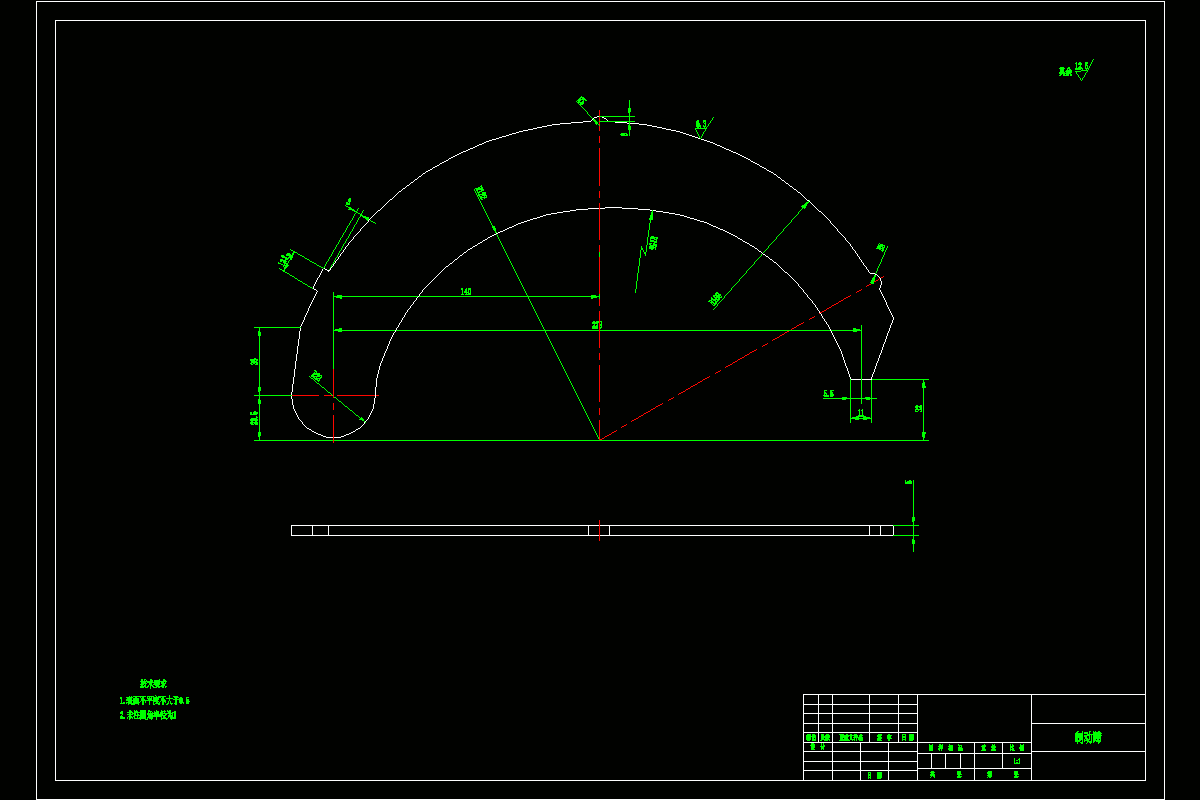1200x800 pixels.
Task: Select technical requirement note line 1
Action: (x=155, y=701)
